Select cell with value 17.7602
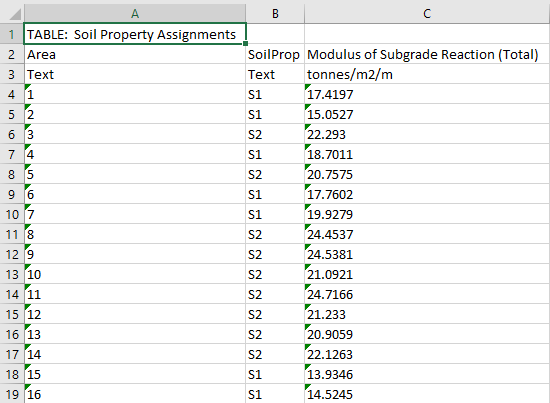The height and width of the screenshot is (403, 550). point(427,194)
